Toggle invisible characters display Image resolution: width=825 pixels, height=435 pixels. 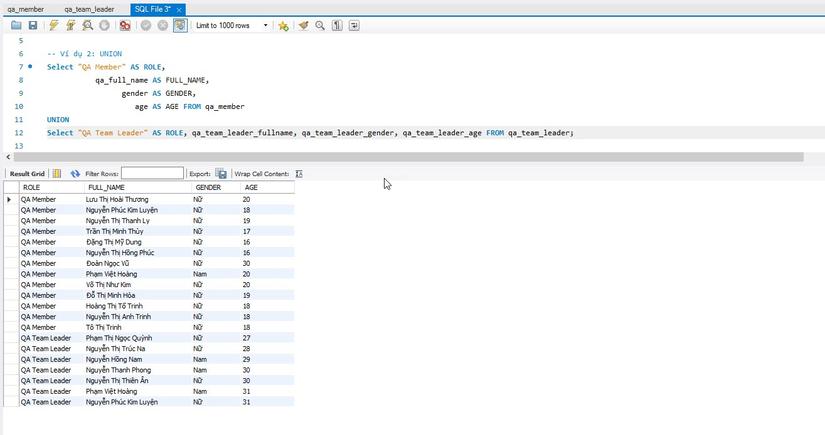click(339, 25)
